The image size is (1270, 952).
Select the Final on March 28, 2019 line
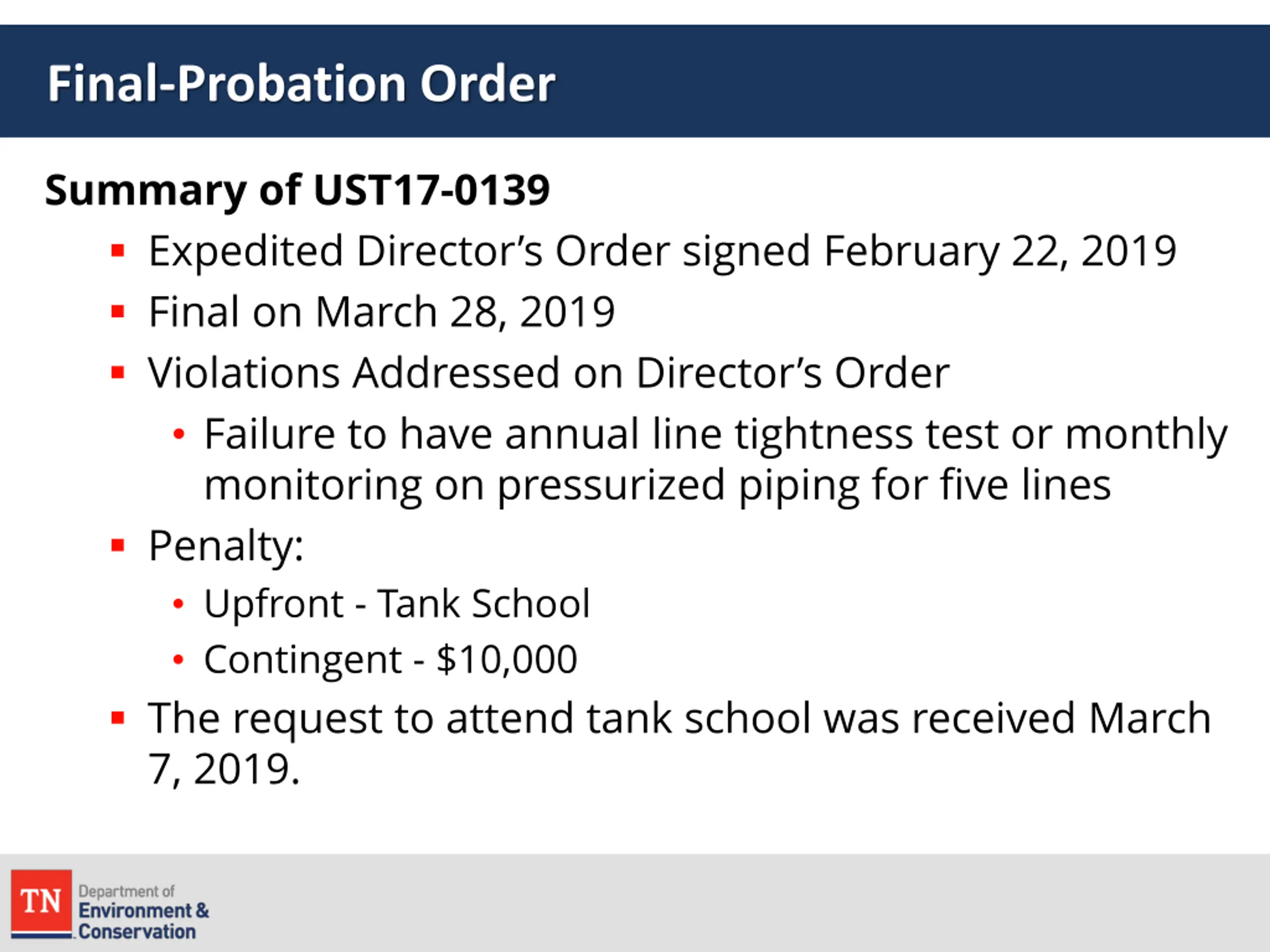coord(382,312)
